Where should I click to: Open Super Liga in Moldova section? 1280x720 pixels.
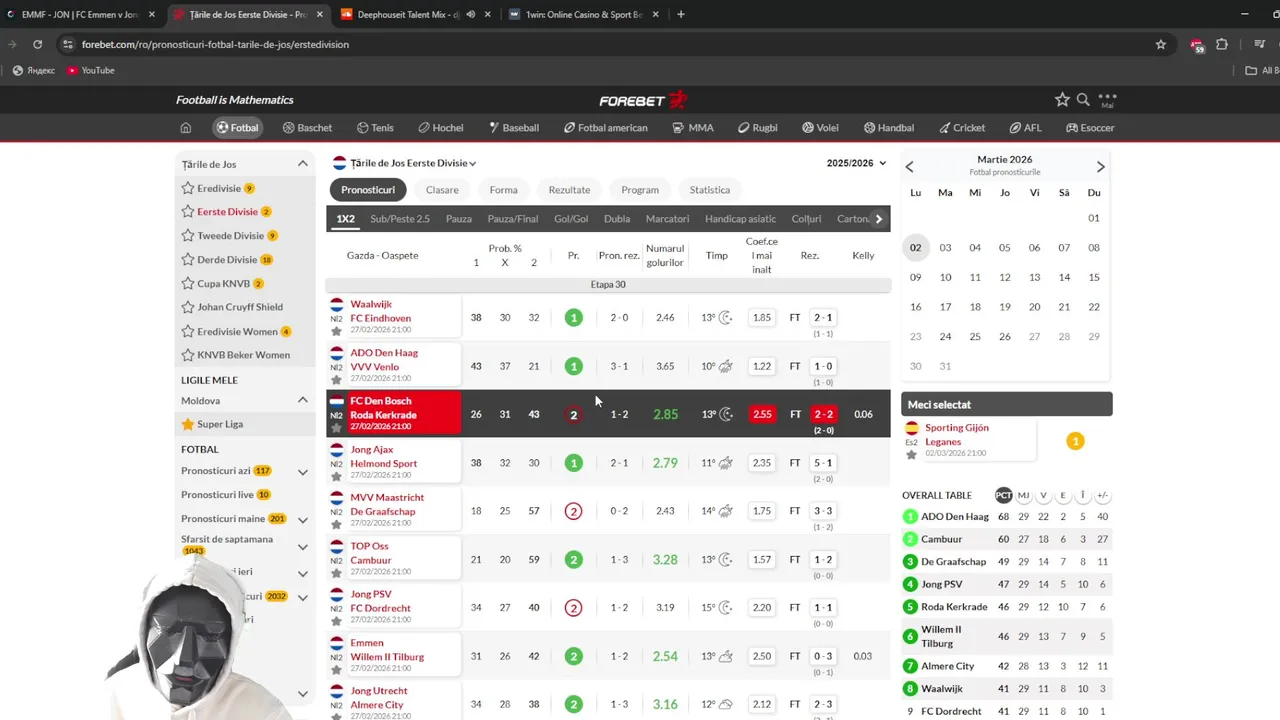220,424
